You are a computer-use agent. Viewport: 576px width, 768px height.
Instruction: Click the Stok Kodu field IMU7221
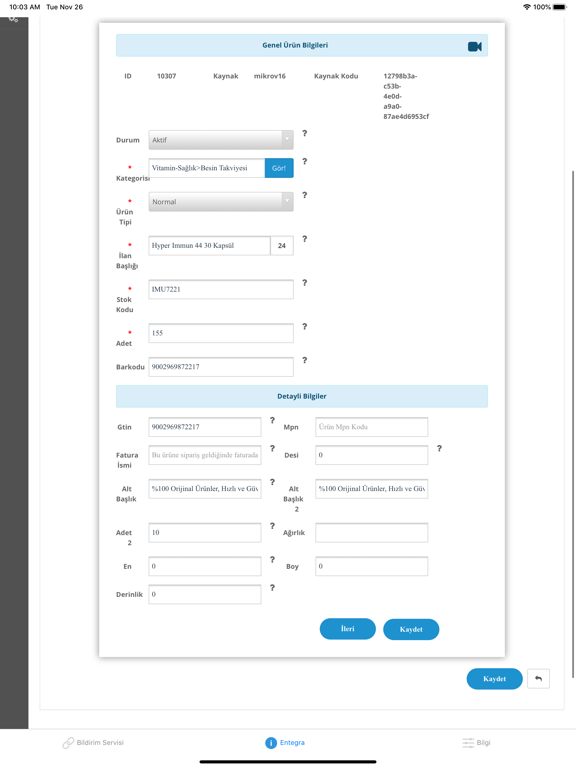221,289
